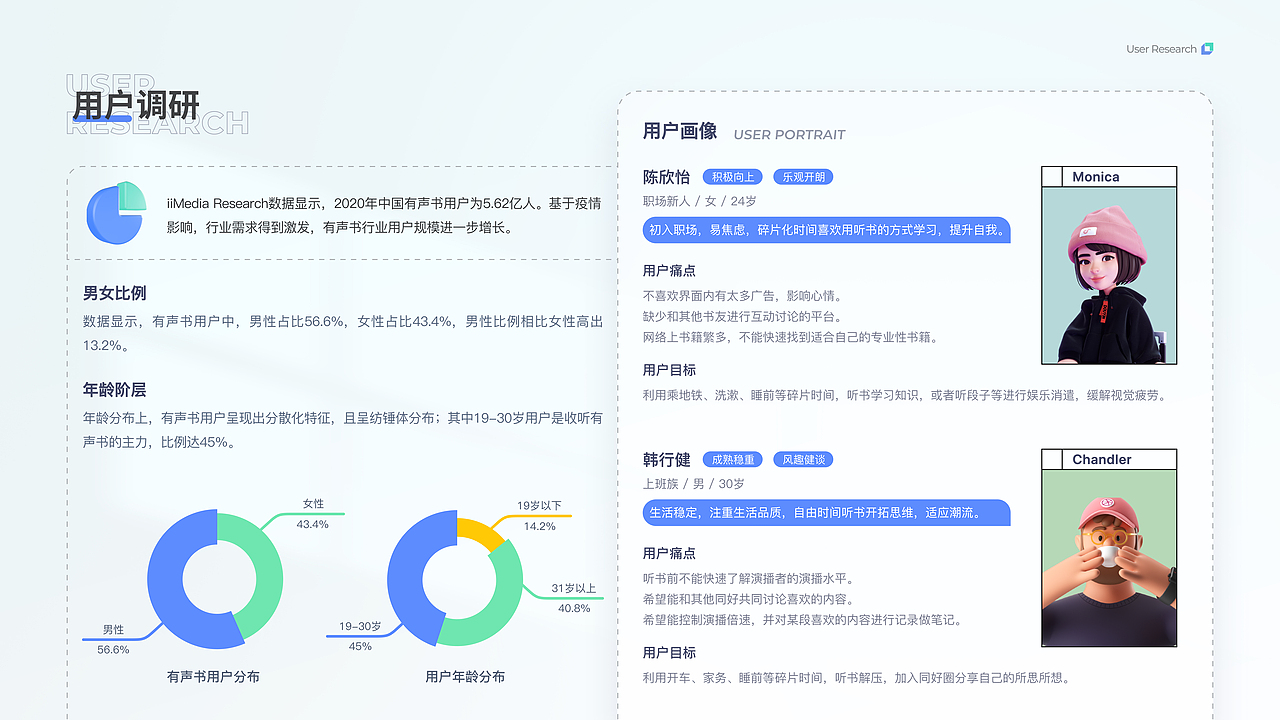Click the 年龄阶层 heading
Image resolution: width=1280 pixels, height=720 pixels.
click(115, 390)
